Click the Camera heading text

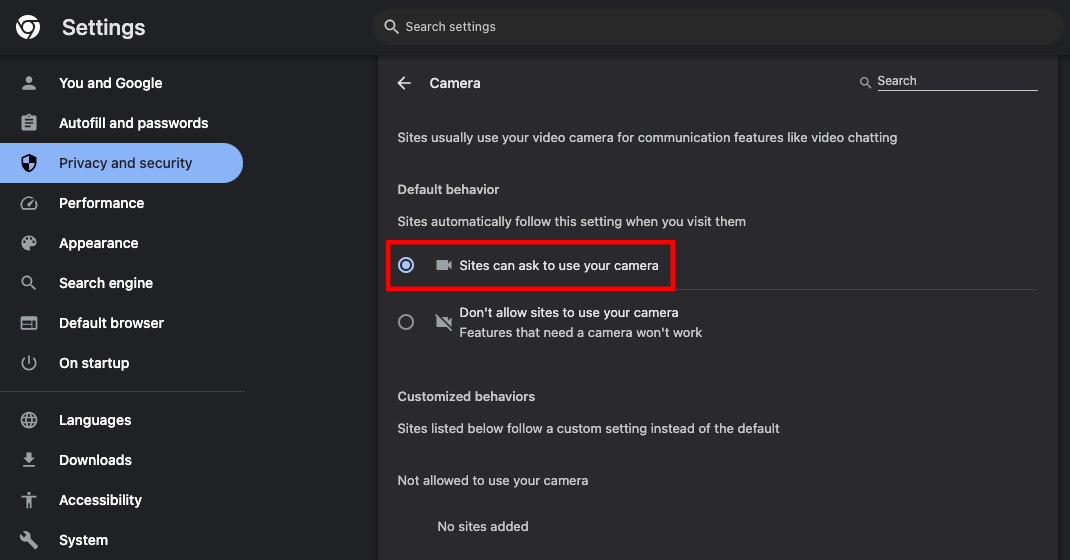(455, 83)
